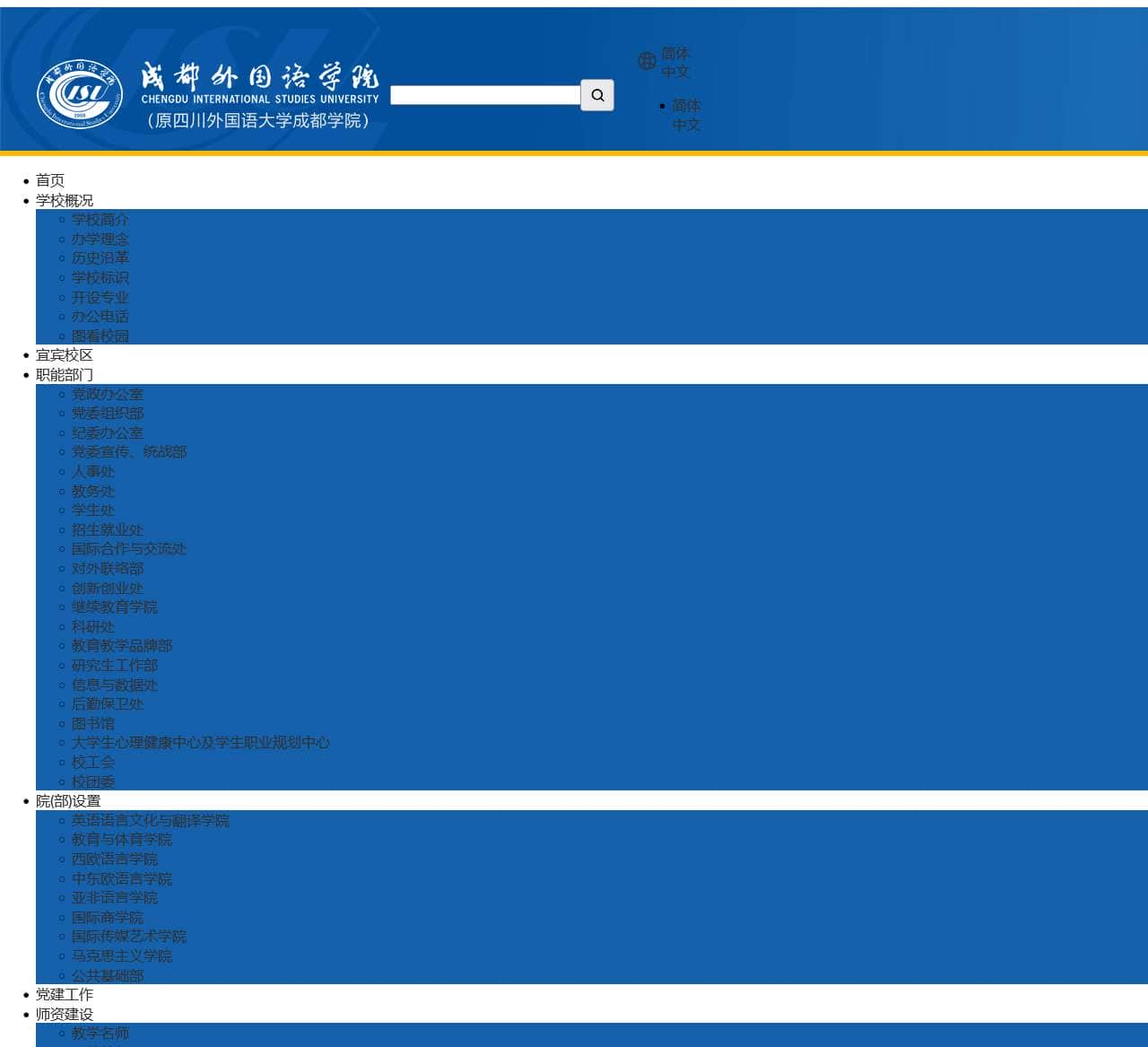The image size is (1148, 1047).
Task: Visit 国际传媒艺术学院
Action: click(129, 937)
